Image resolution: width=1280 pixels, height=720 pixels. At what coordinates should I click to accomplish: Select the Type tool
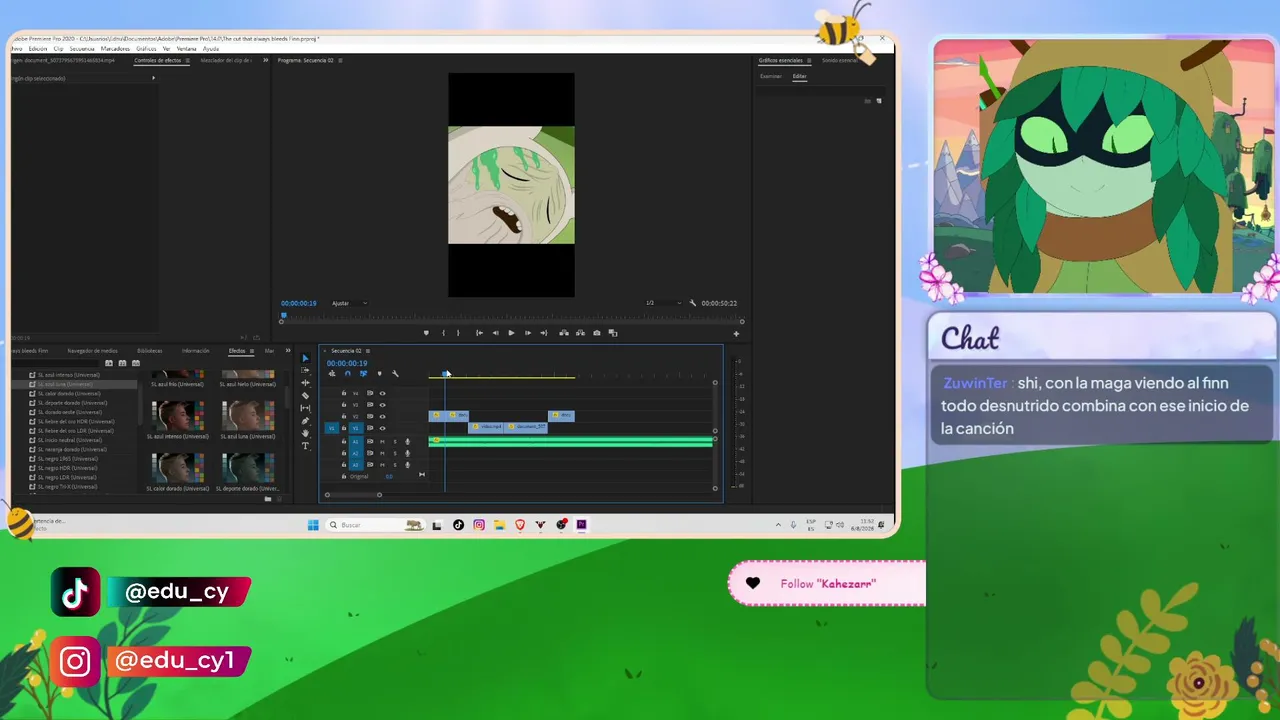click(306, 446)
